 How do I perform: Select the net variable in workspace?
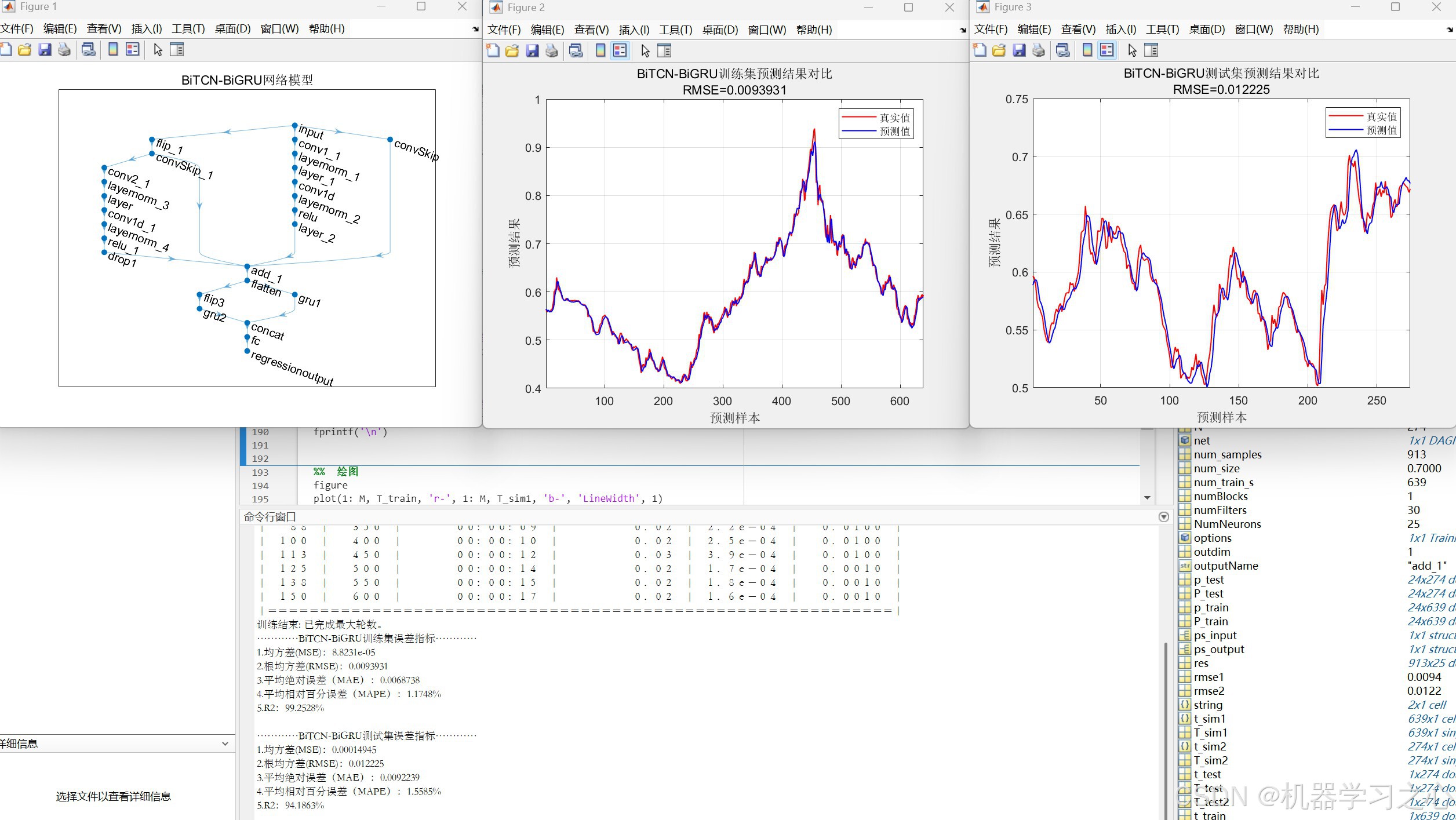coord(1202,441)
